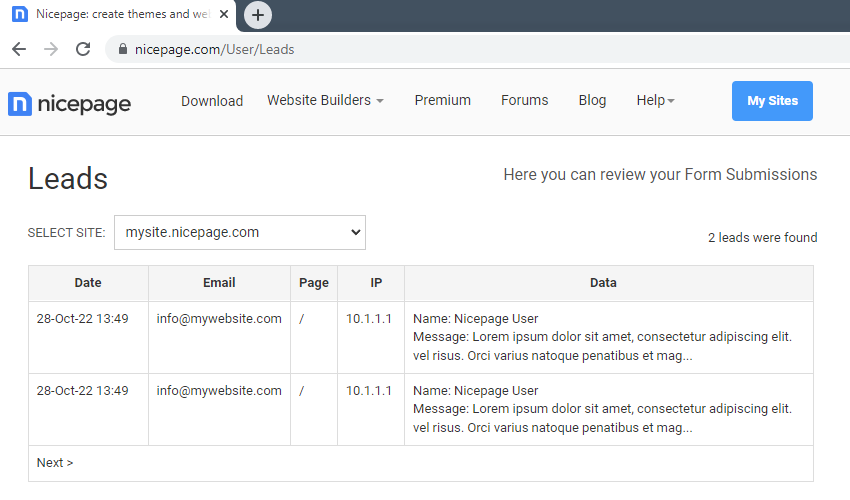
Task: Open the Blog link
Action: 593,100
